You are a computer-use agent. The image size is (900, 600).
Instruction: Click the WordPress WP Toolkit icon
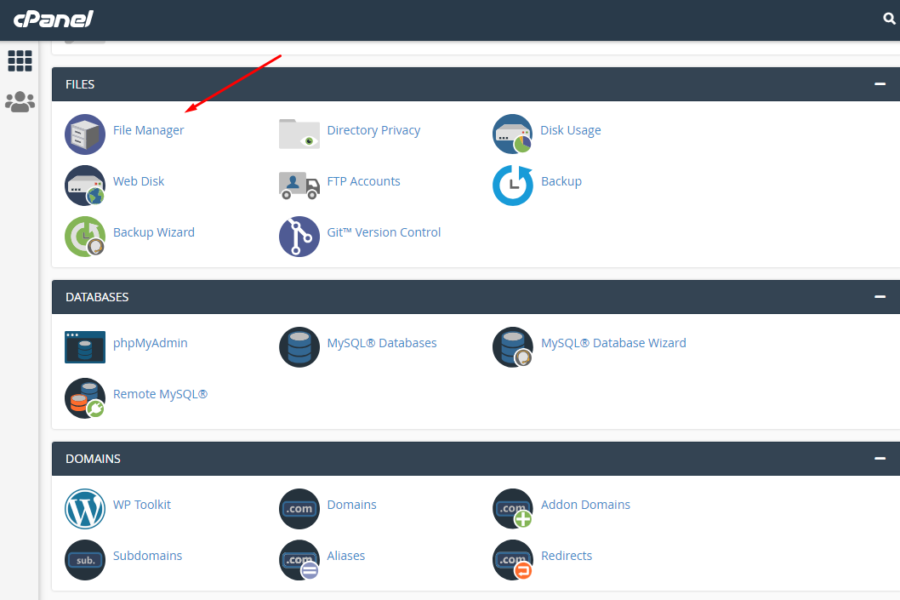85,509
